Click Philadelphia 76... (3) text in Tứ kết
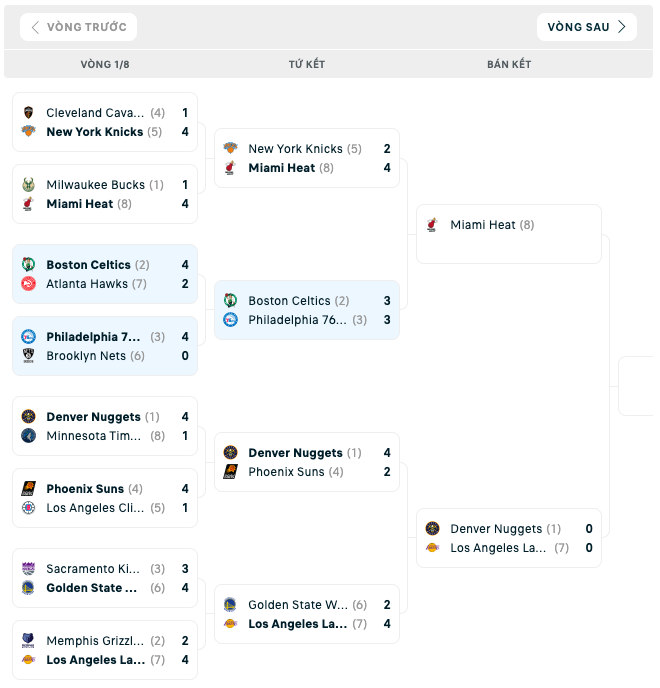 point(308,320)
